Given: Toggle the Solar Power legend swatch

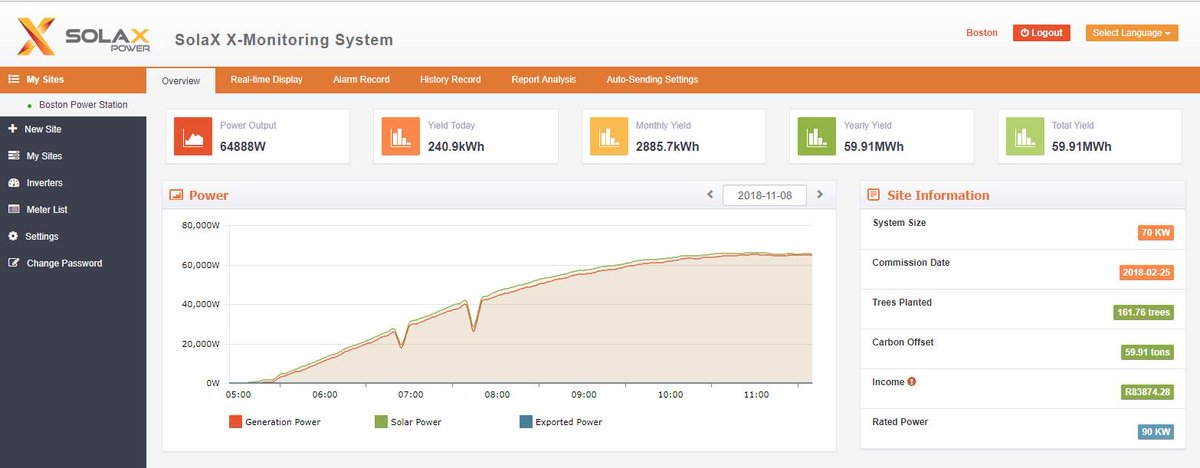Looking at the screenshot, I should 380,422.
